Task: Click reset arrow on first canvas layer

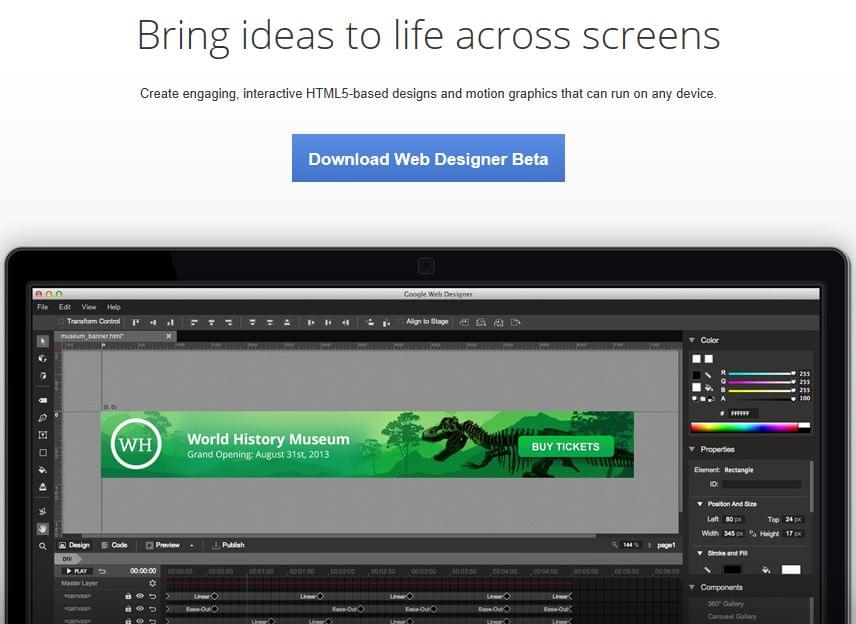Action: [153, 596]
